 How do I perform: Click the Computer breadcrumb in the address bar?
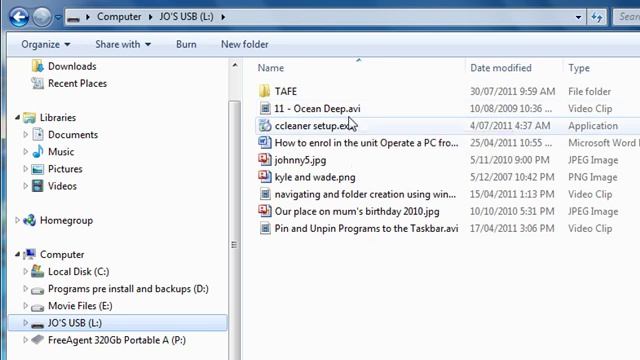coord(119,17)
